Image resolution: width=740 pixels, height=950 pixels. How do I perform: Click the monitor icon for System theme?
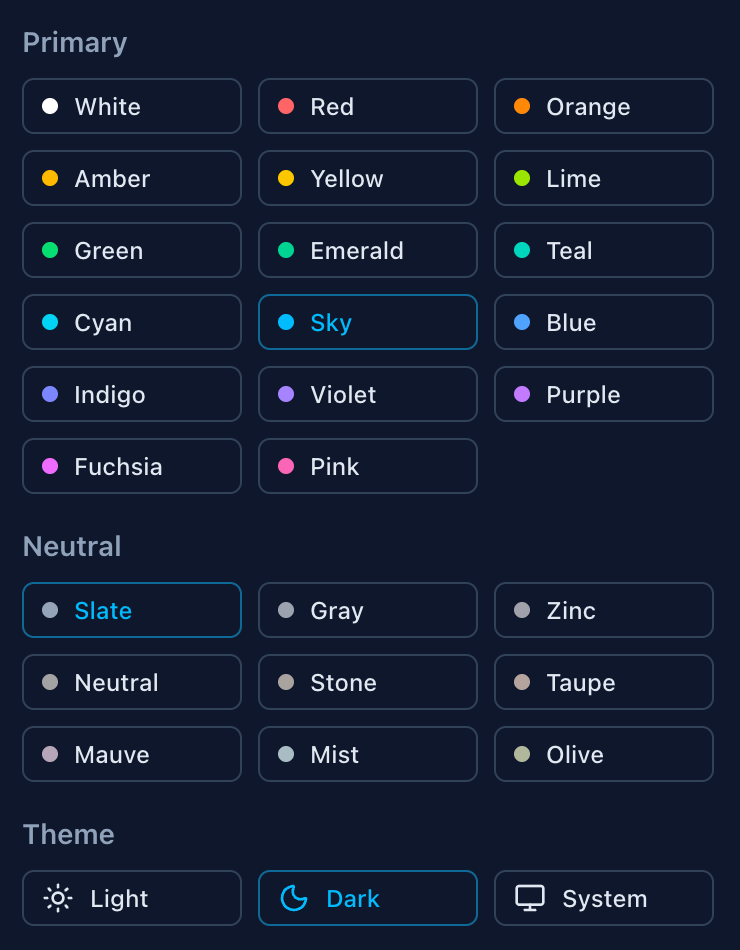point(530,898)
